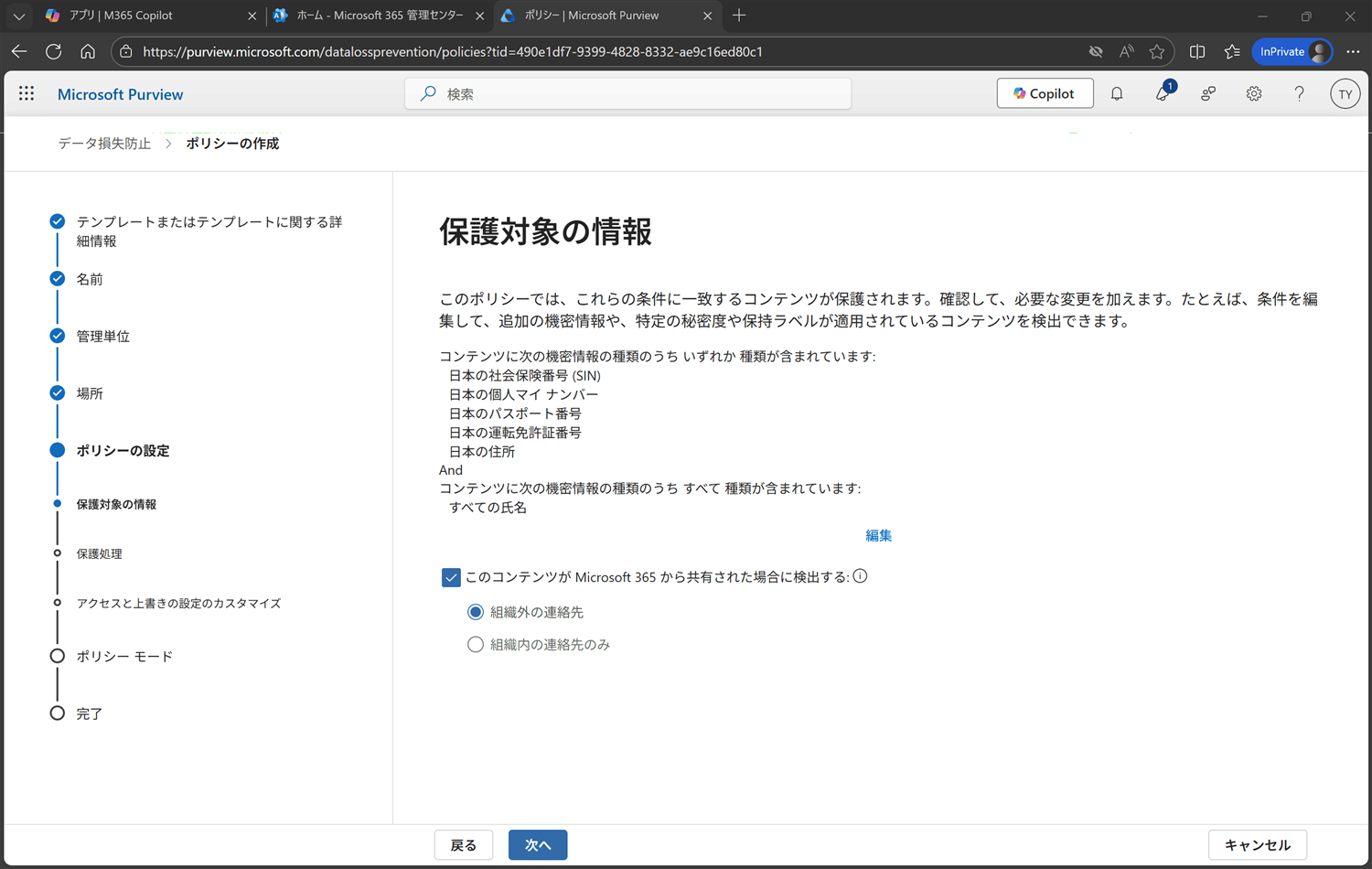Image resolution: width=1372 pixels, height=869 pixels.
Task: Switch to the ポリシー | Microsoft Purview tab
Action: [x=606, y=16]
